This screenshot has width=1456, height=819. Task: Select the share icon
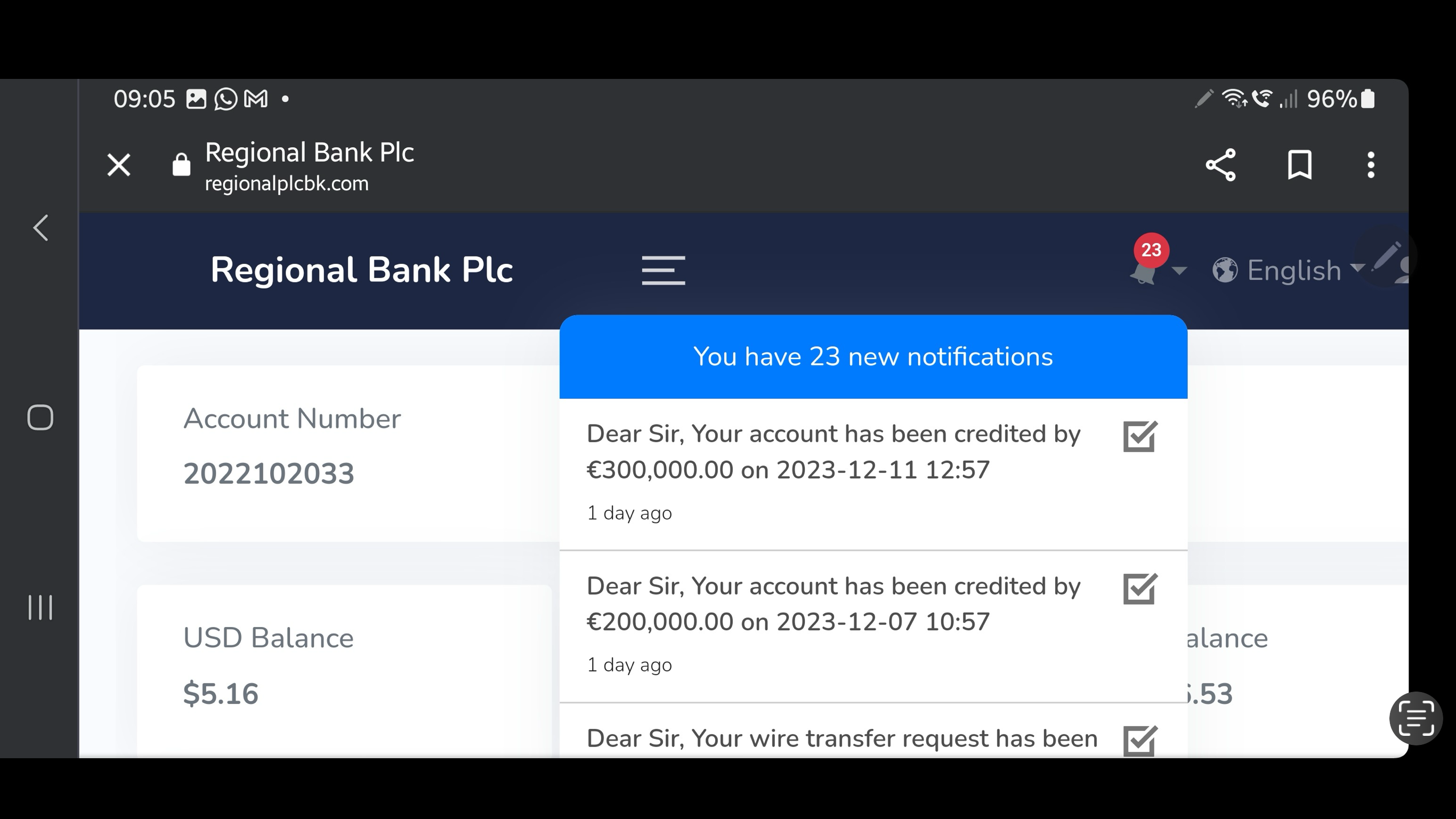tap(1220, 165)
